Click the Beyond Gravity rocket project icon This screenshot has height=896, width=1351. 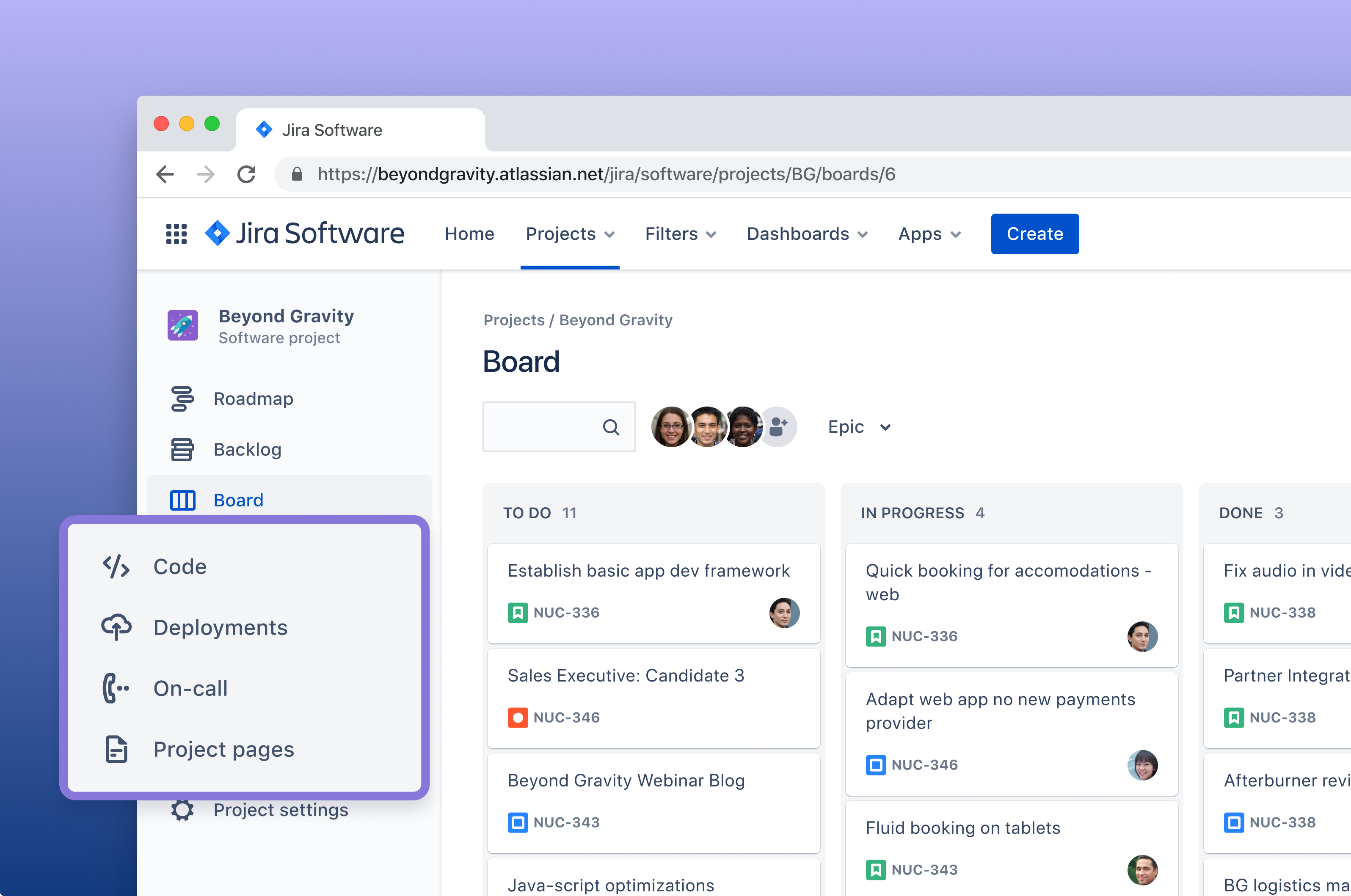click(x=182, y=325)
